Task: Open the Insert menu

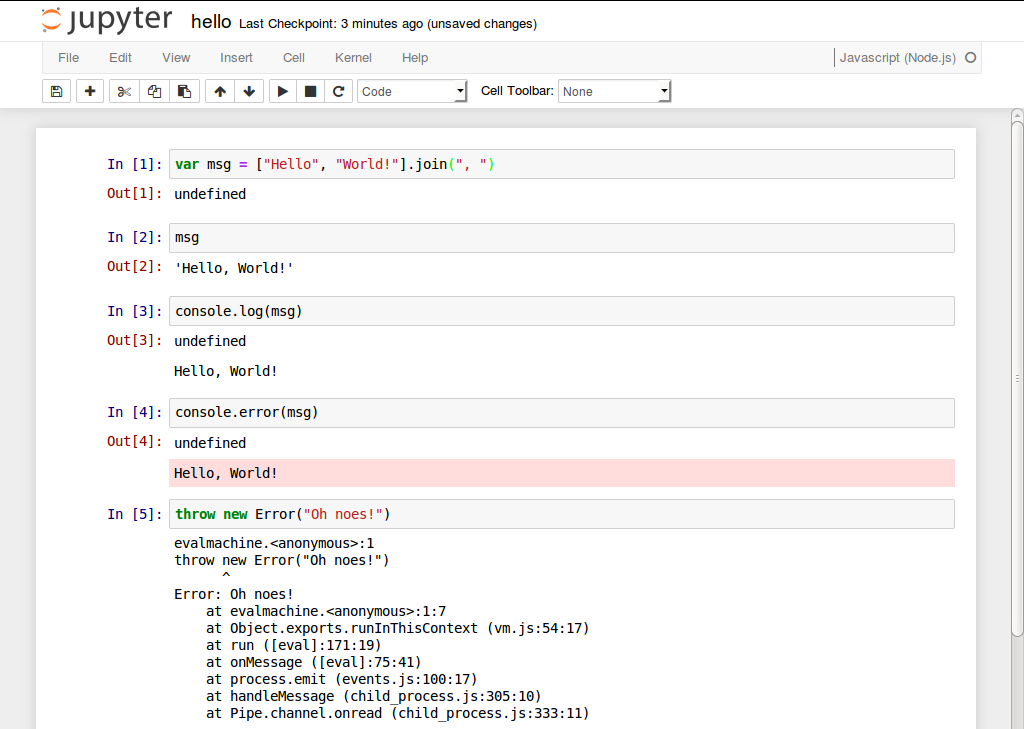Action: pyautogui.click(x=237, y=58)
